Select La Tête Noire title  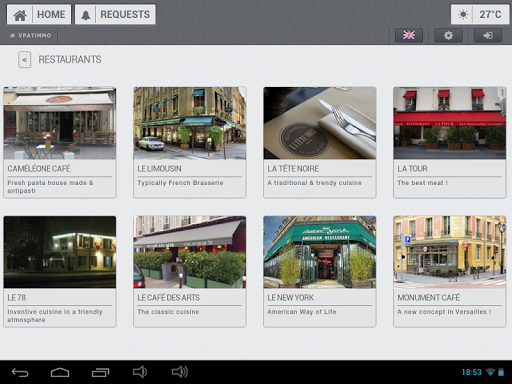[x=293, y=169]
